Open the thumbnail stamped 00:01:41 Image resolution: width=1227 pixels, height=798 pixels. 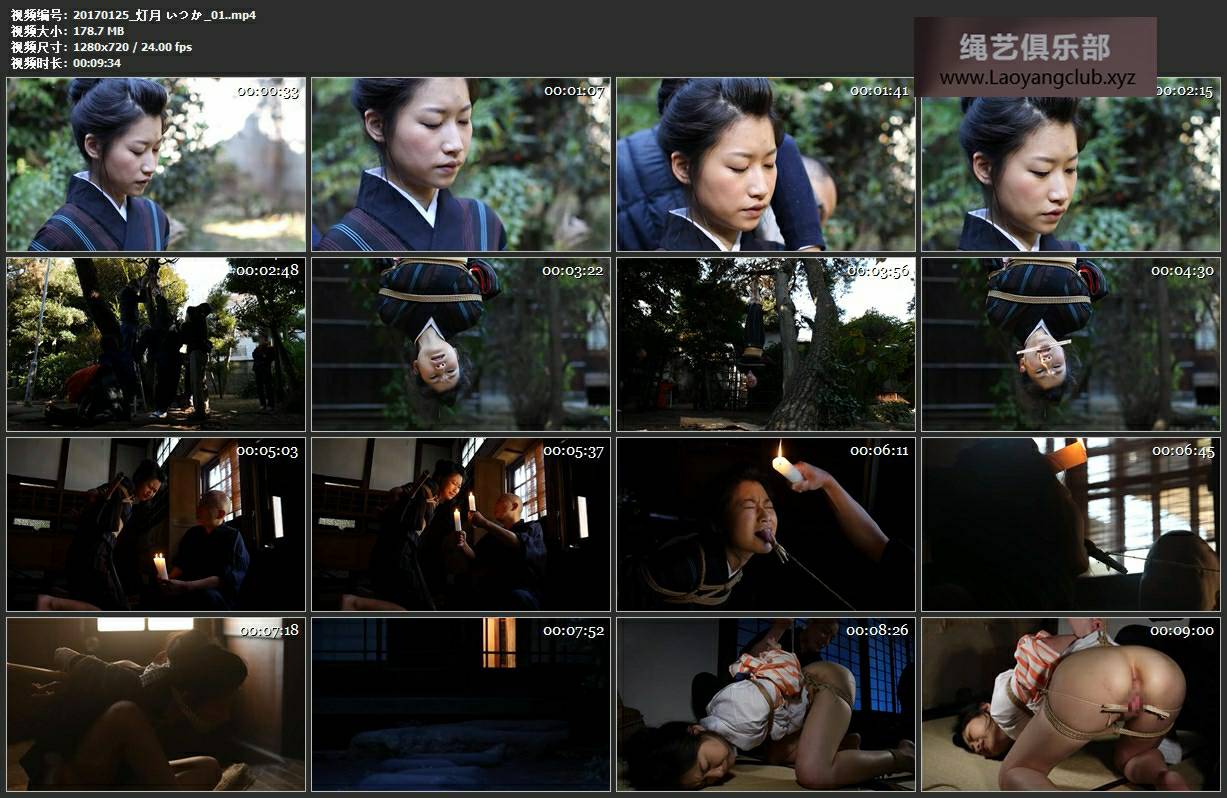pos(766,164)
